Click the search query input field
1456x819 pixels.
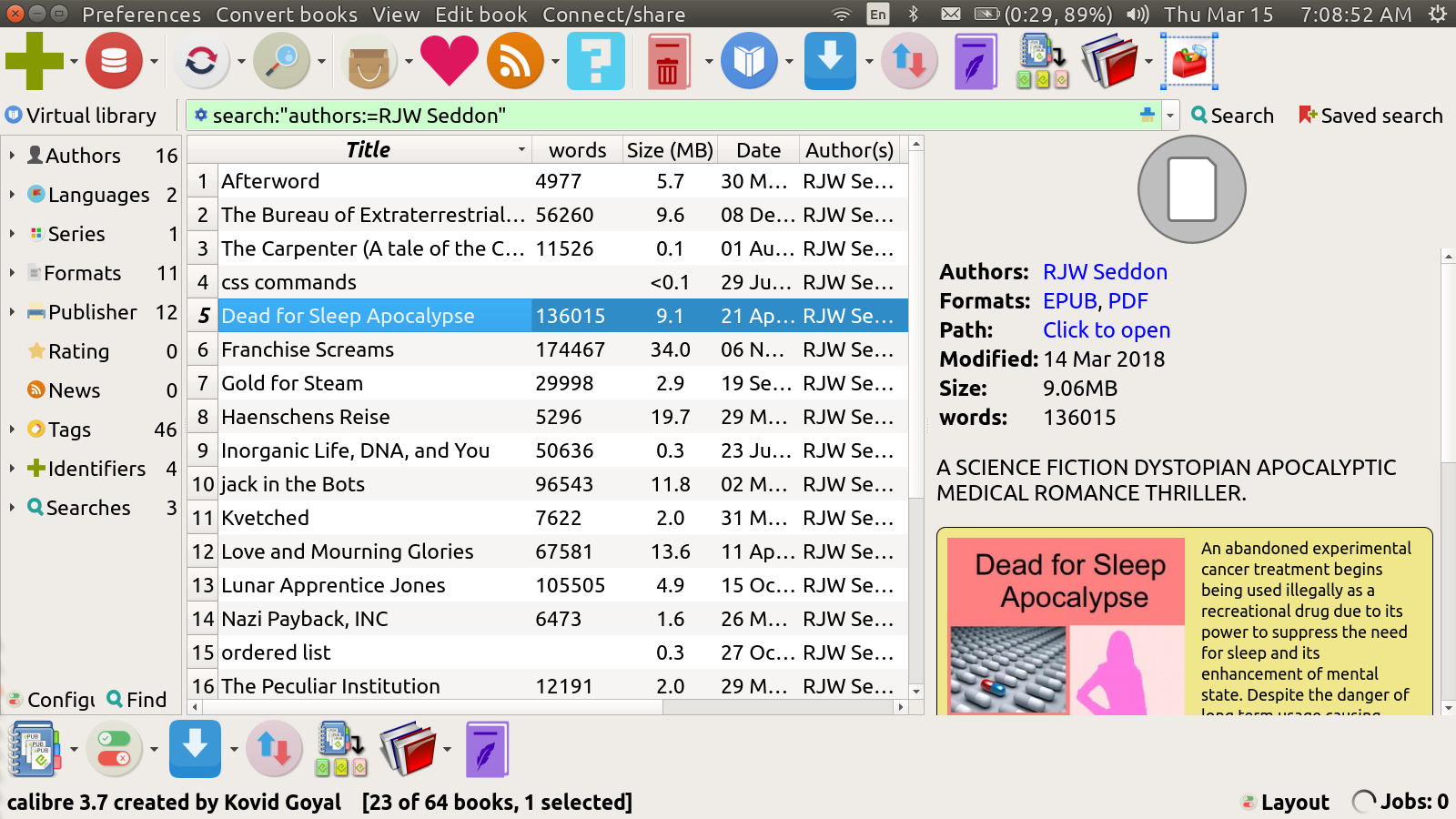673,116
